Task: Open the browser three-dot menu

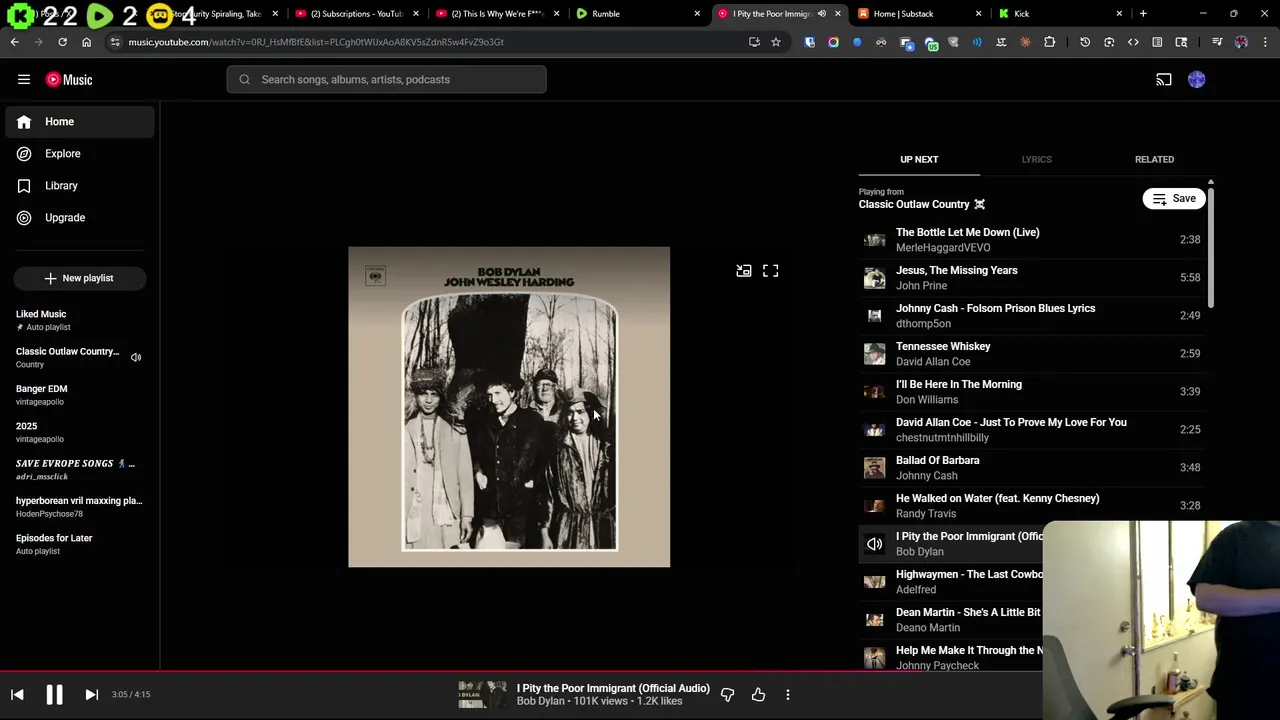Action: (1264, 42)
